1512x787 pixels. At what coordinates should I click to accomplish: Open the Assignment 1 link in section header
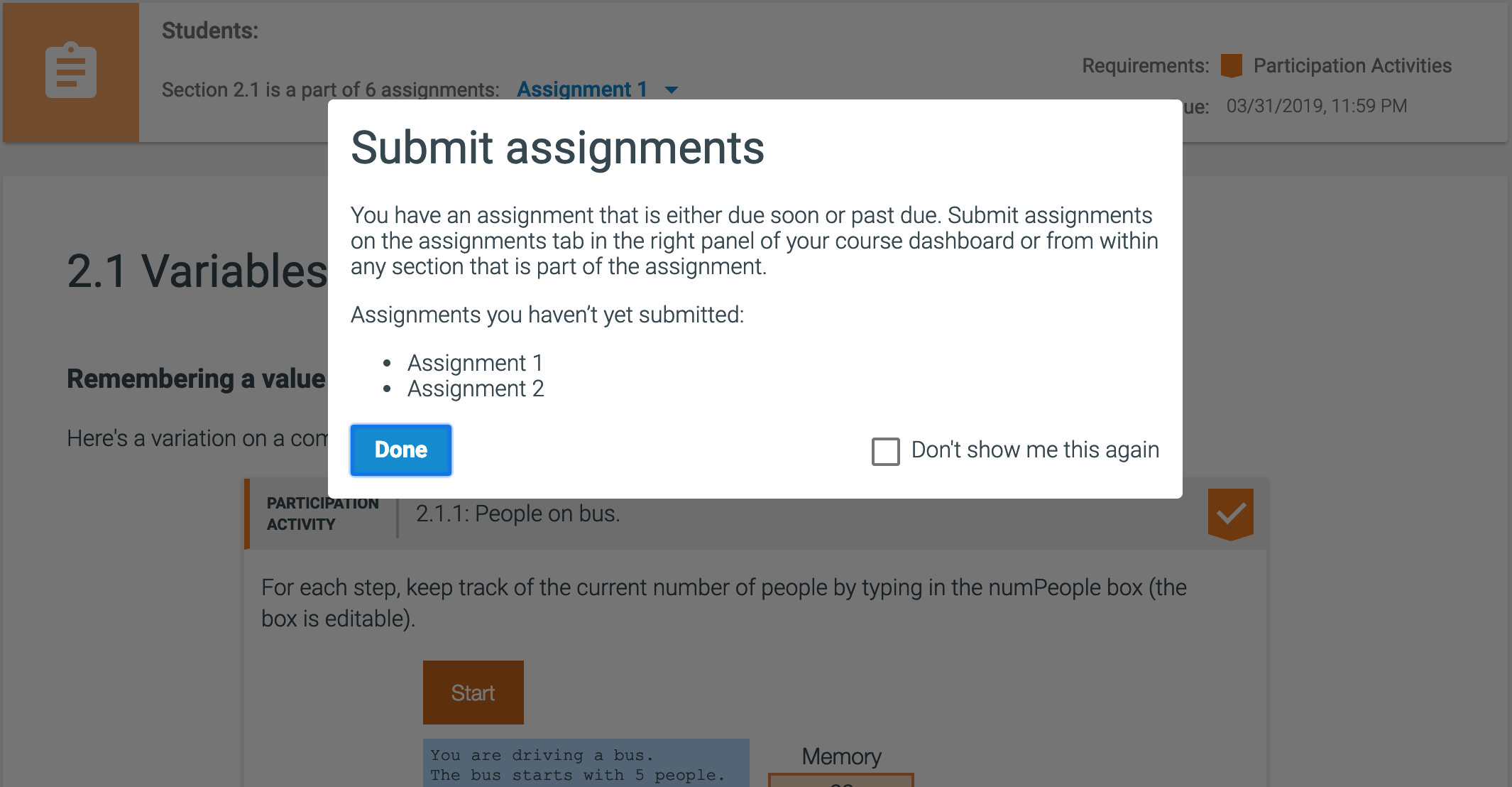click(x=581, y=89)
